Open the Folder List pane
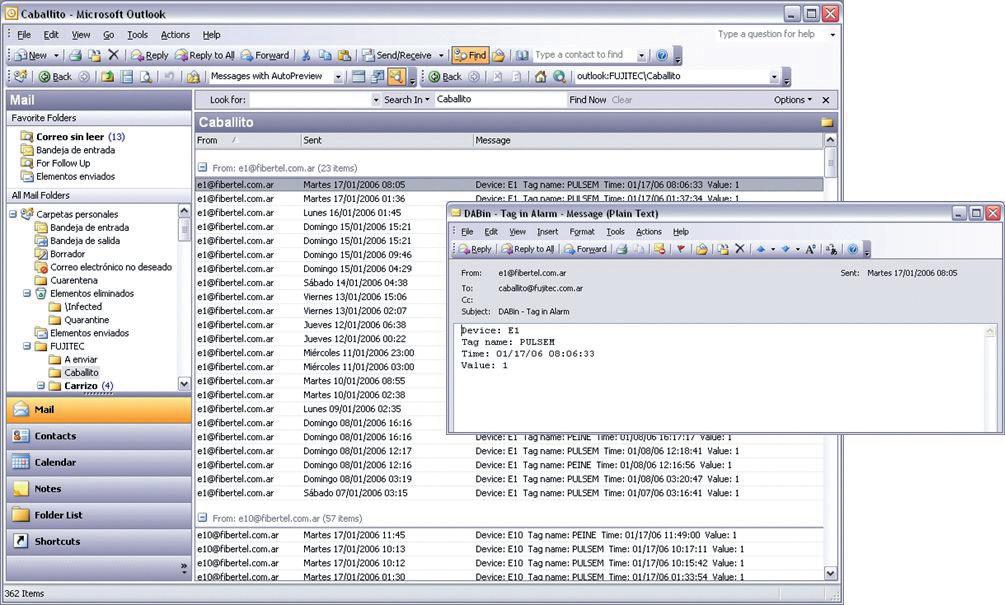Viewport: 1005px width, 605px height. click(x=99, y=515)
